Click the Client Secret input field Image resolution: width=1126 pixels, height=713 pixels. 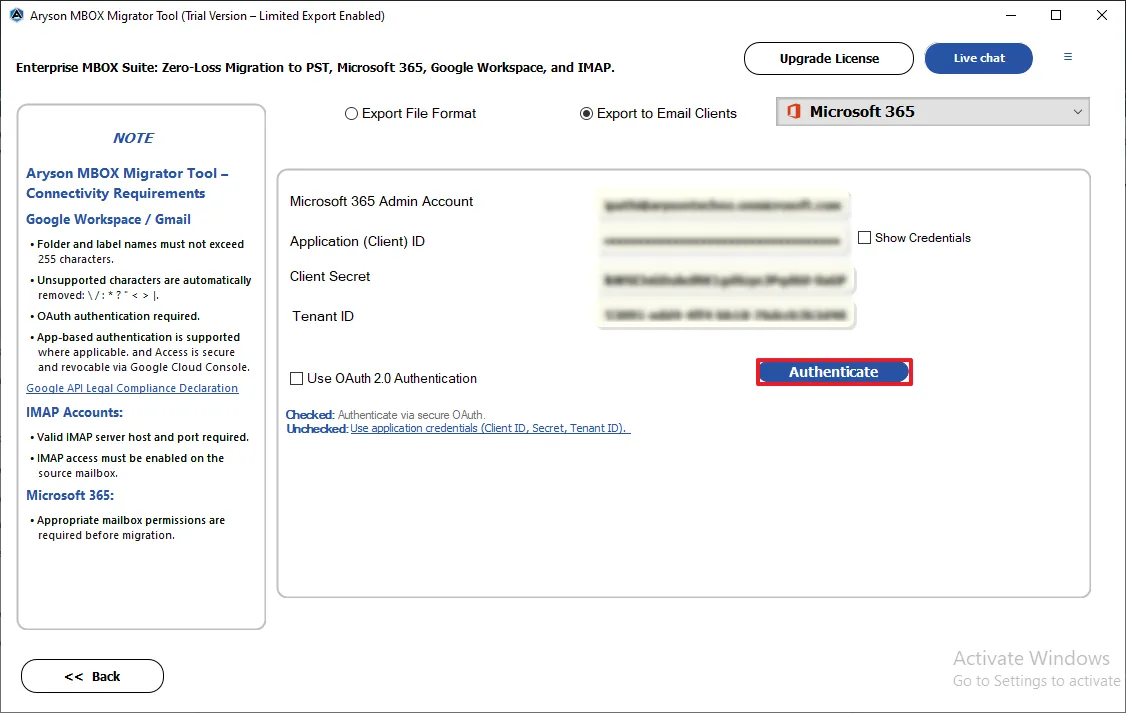point(725,280)
